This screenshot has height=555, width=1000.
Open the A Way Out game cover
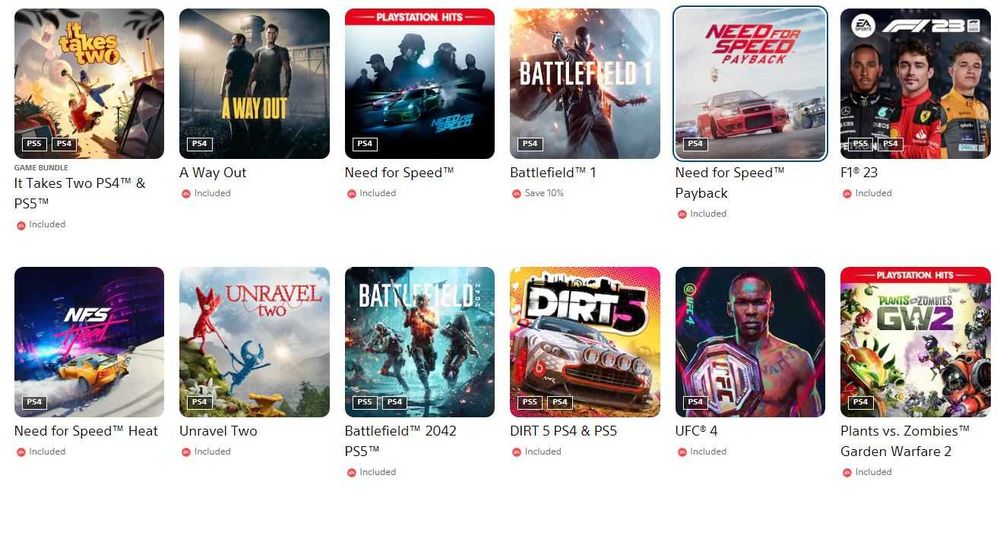pyautogui.click(x=254, y=84)
